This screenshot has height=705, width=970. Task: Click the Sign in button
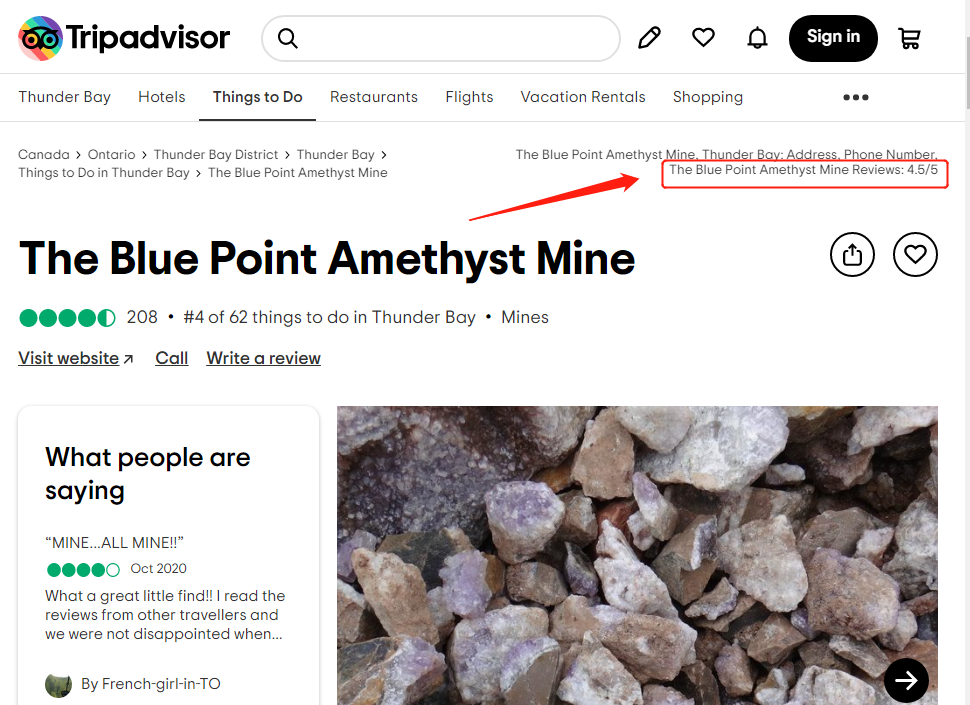tap(833, 38)
